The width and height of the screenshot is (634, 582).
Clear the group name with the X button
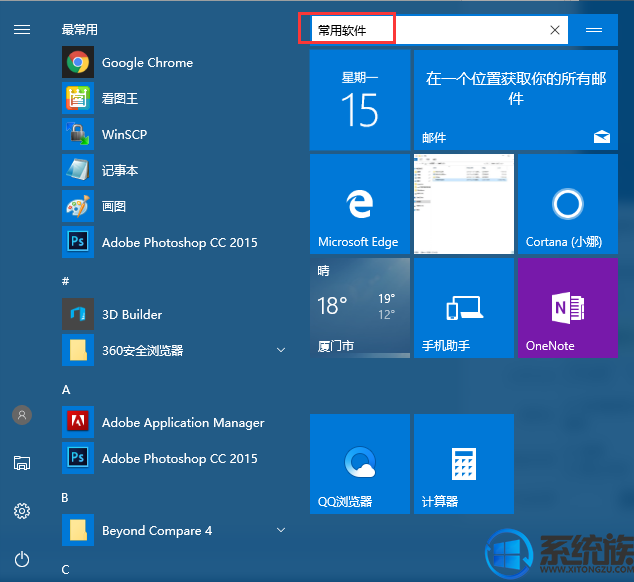click(x=555, y=30)
